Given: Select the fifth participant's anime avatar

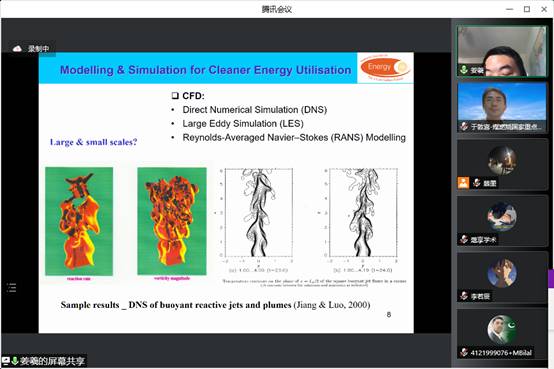Looking at the screenshot, I should tap(502, 273).
